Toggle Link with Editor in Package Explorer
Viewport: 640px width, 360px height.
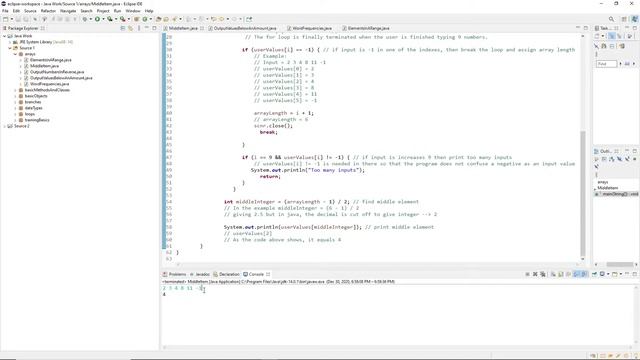(131, 28)
